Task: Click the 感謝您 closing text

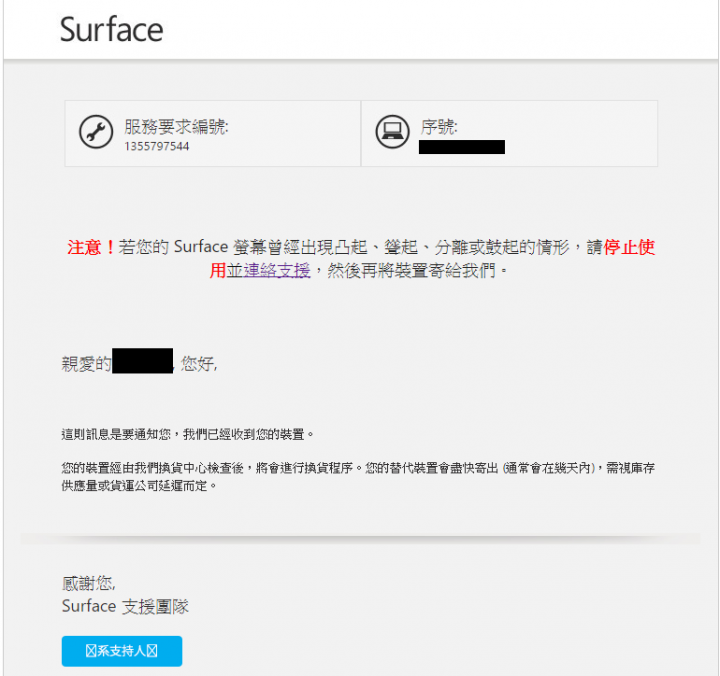Action: click(x=89, y=583)
